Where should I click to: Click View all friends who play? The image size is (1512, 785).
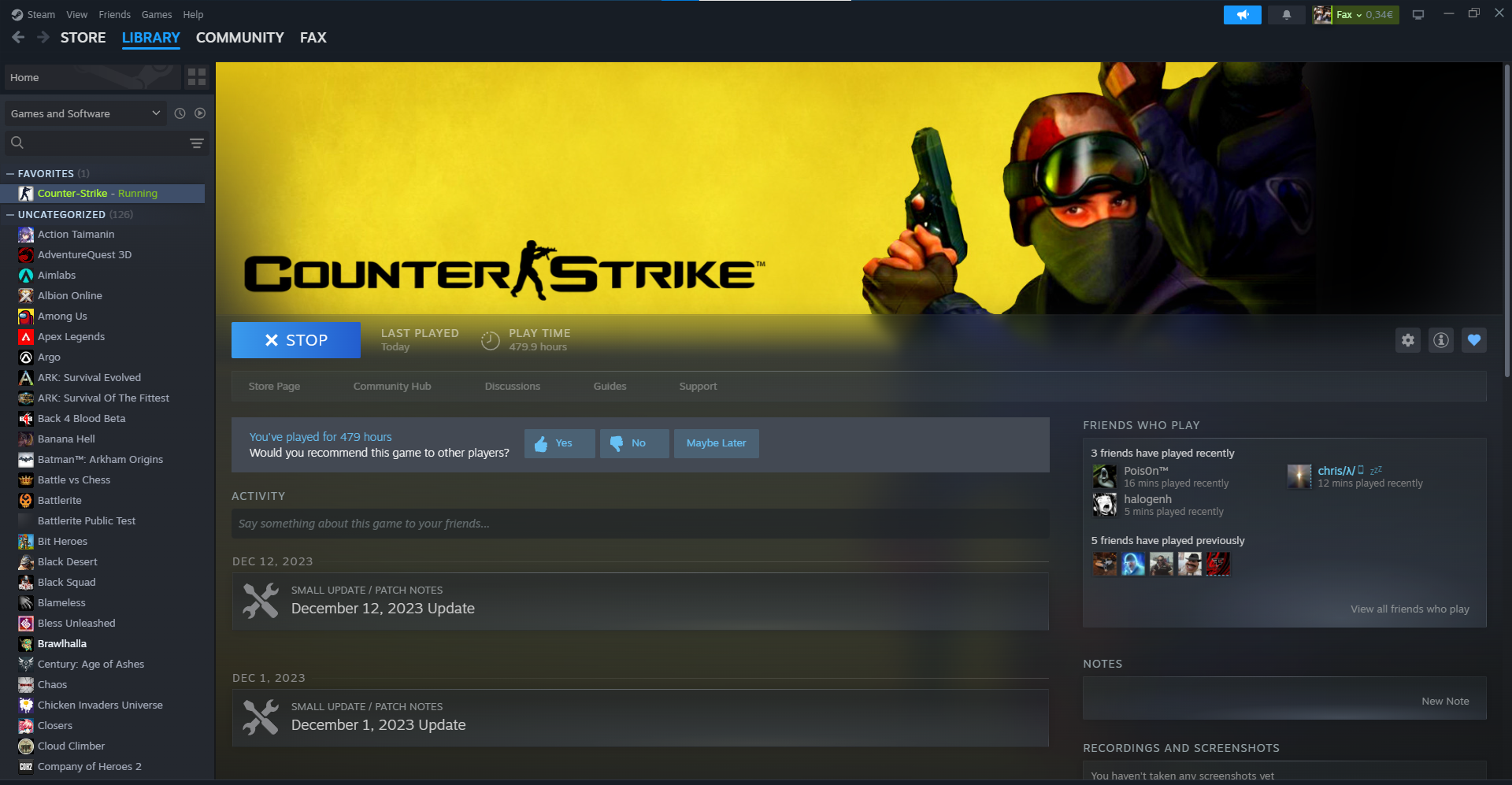click(1409, 609)
